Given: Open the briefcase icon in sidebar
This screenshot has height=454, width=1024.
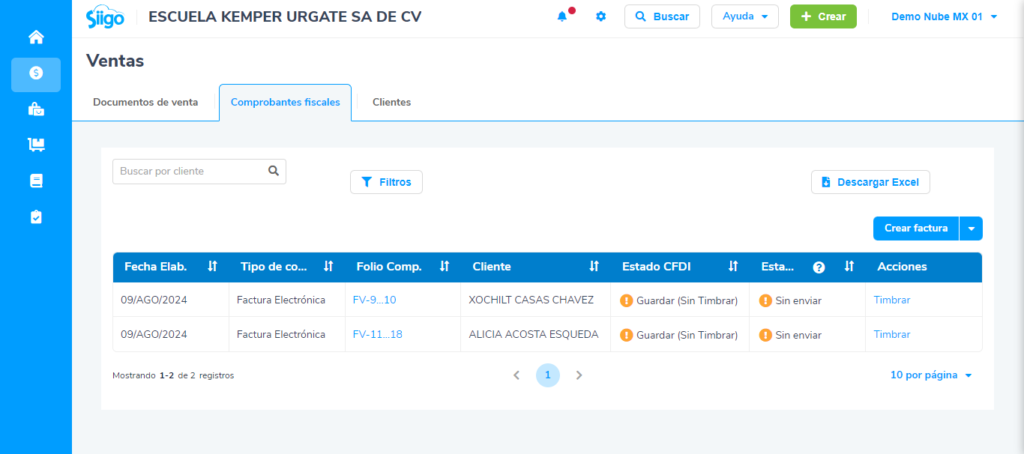Looking at the screenshot, I should click(x=36, y=110).
